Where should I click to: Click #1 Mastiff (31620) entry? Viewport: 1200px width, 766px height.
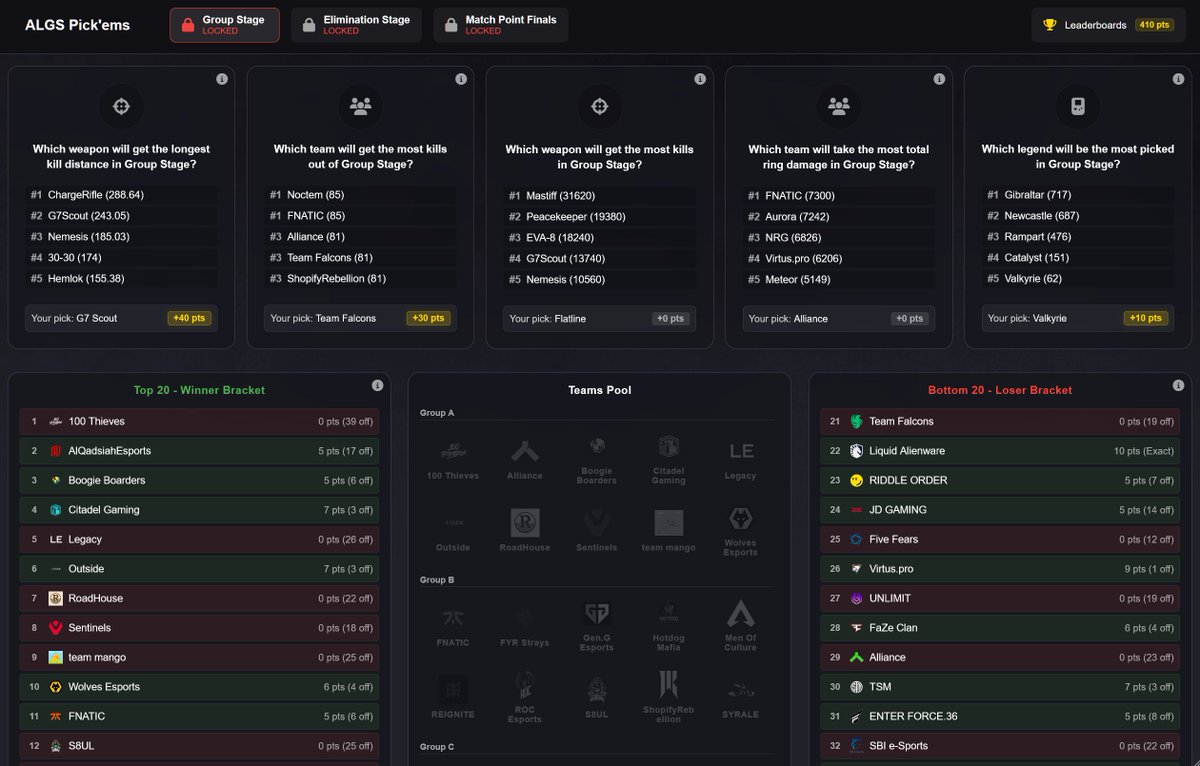pyautogui.click(x=599, y=196)
